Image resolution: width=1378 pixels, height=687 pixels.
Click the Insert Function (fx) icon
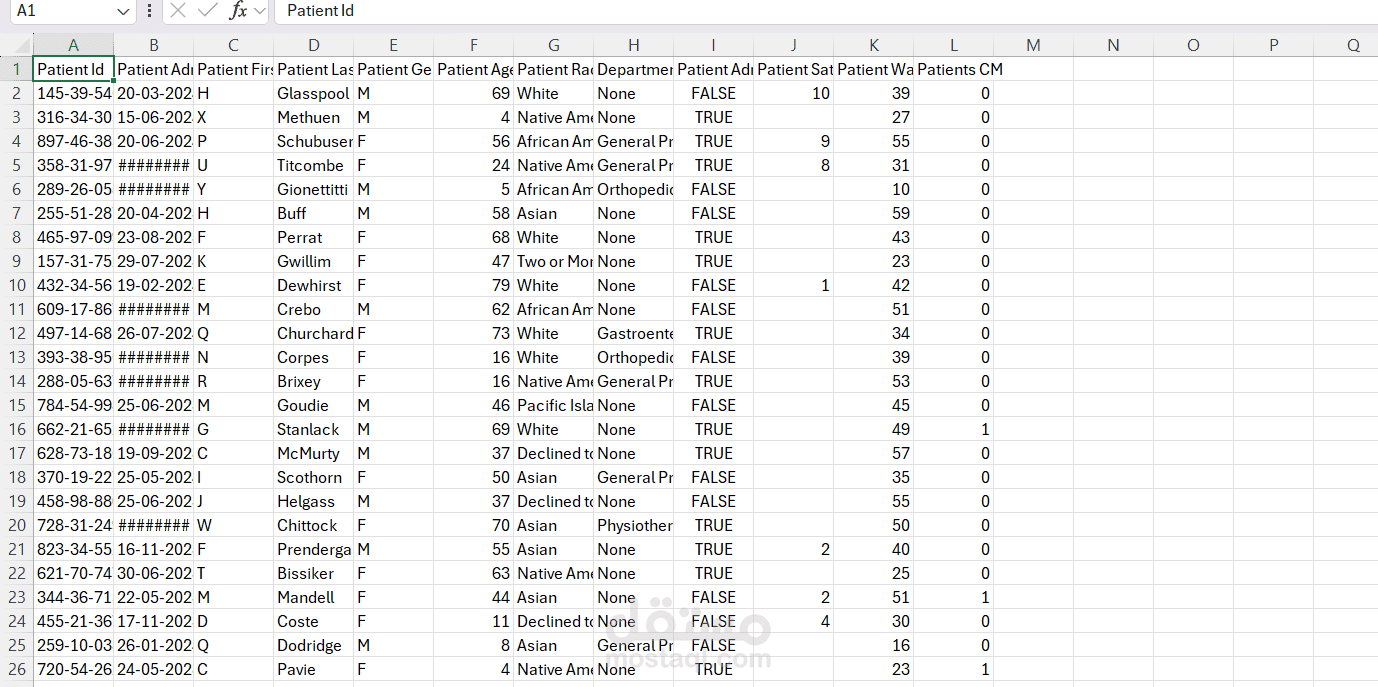coord(240,11)
